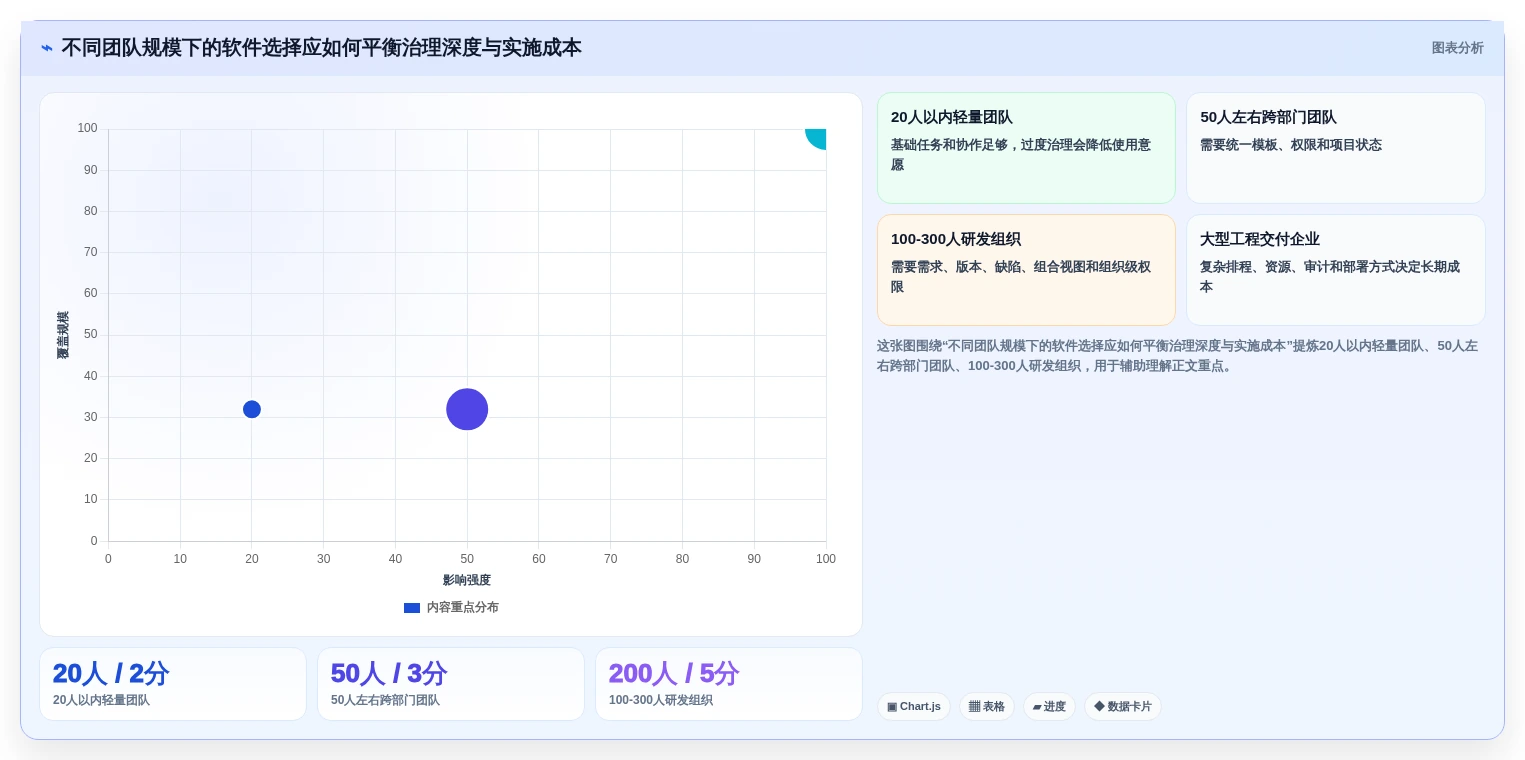
Task: Open the 20人以内轻量团队 info card
Action: tap(1026, 148)
